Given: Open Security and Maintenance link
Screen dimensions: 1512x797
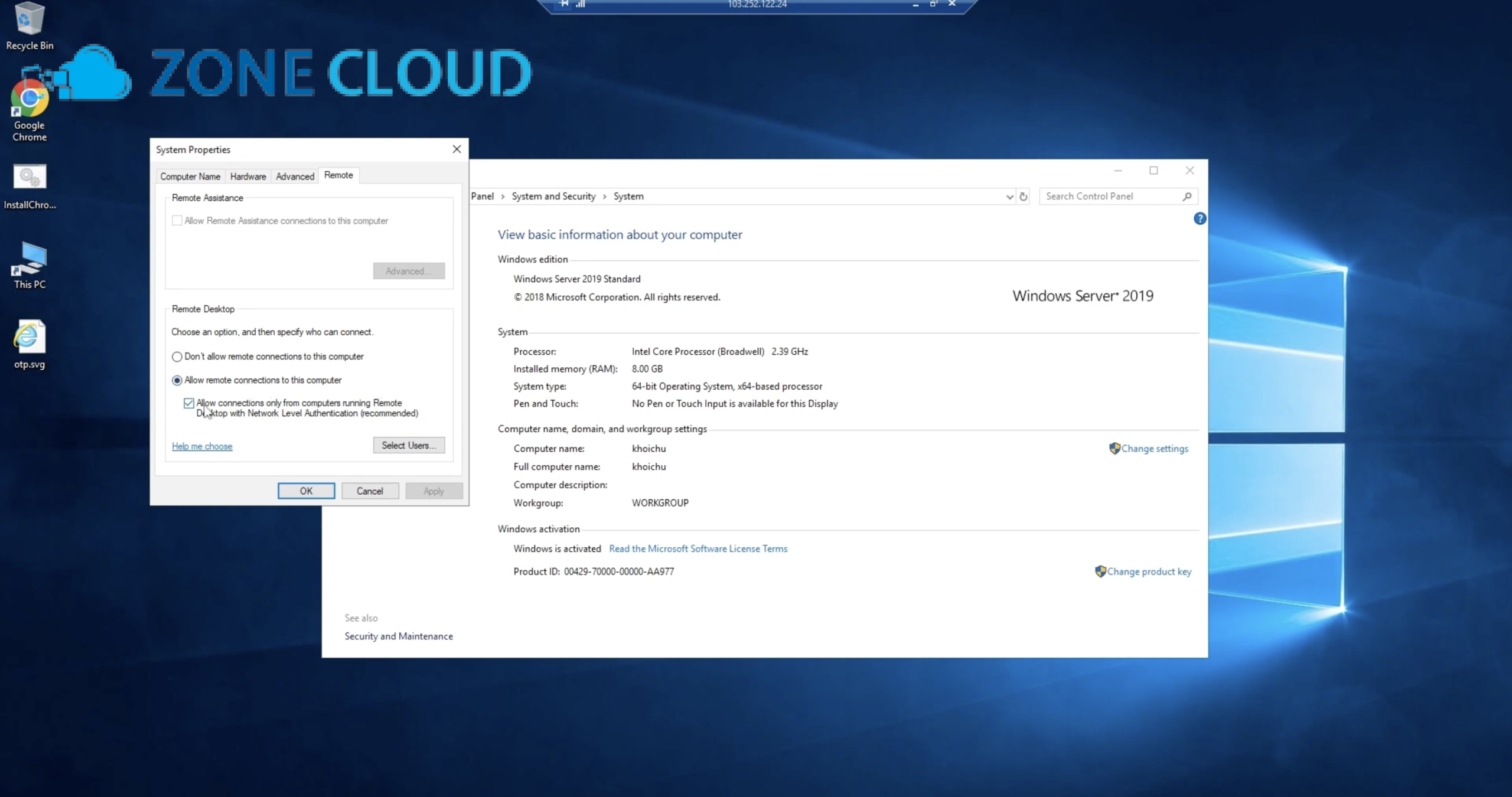Looking at the screenshot, I should (399, 636).
